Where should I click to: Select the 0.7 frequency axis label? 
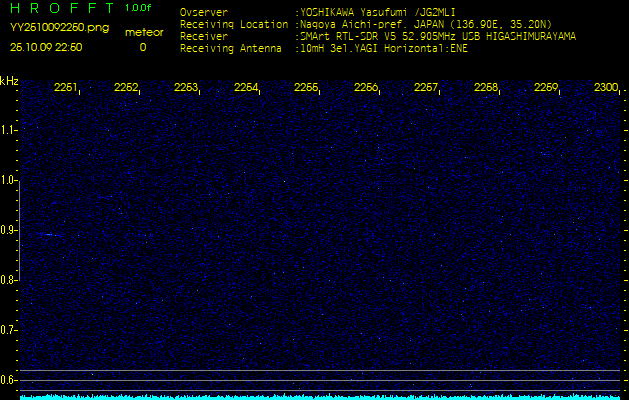click(9, 329)
